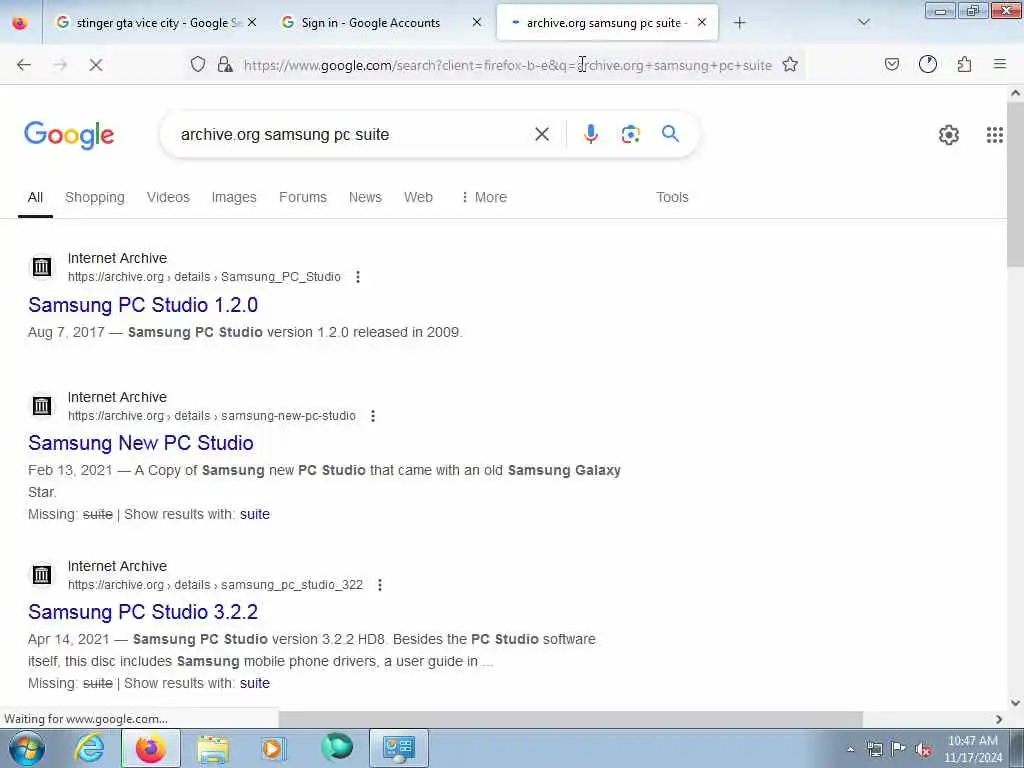Switch to Sign in Google Accounts tab
This screenshot has width=1024, height=768.
point(382,23)
